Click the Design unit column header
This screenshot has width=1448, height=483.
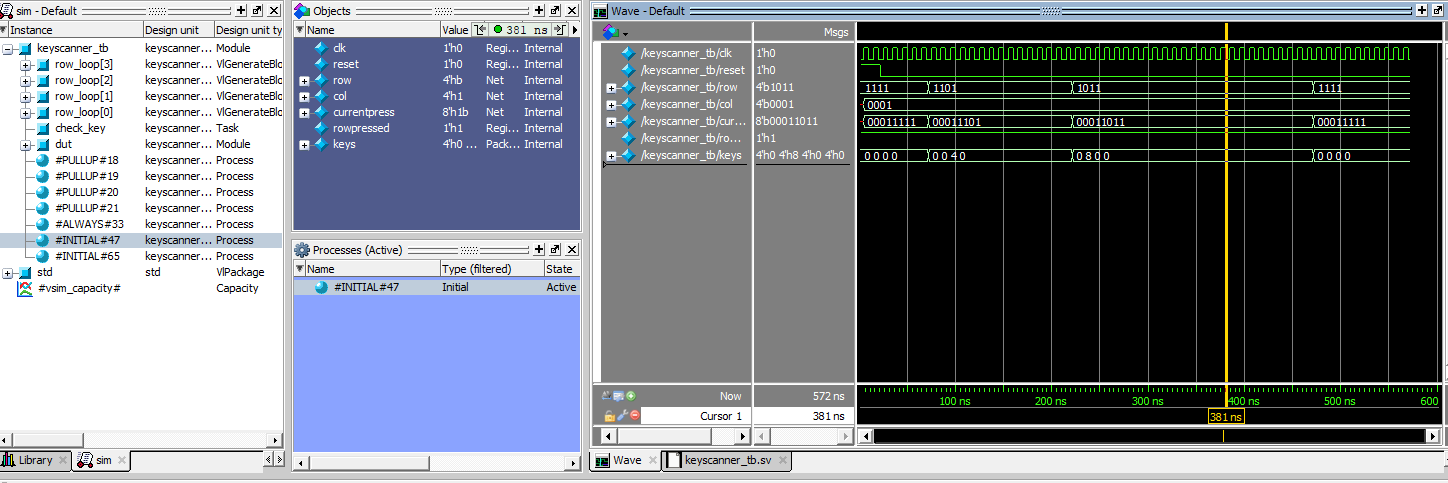(x=178, y=30)
